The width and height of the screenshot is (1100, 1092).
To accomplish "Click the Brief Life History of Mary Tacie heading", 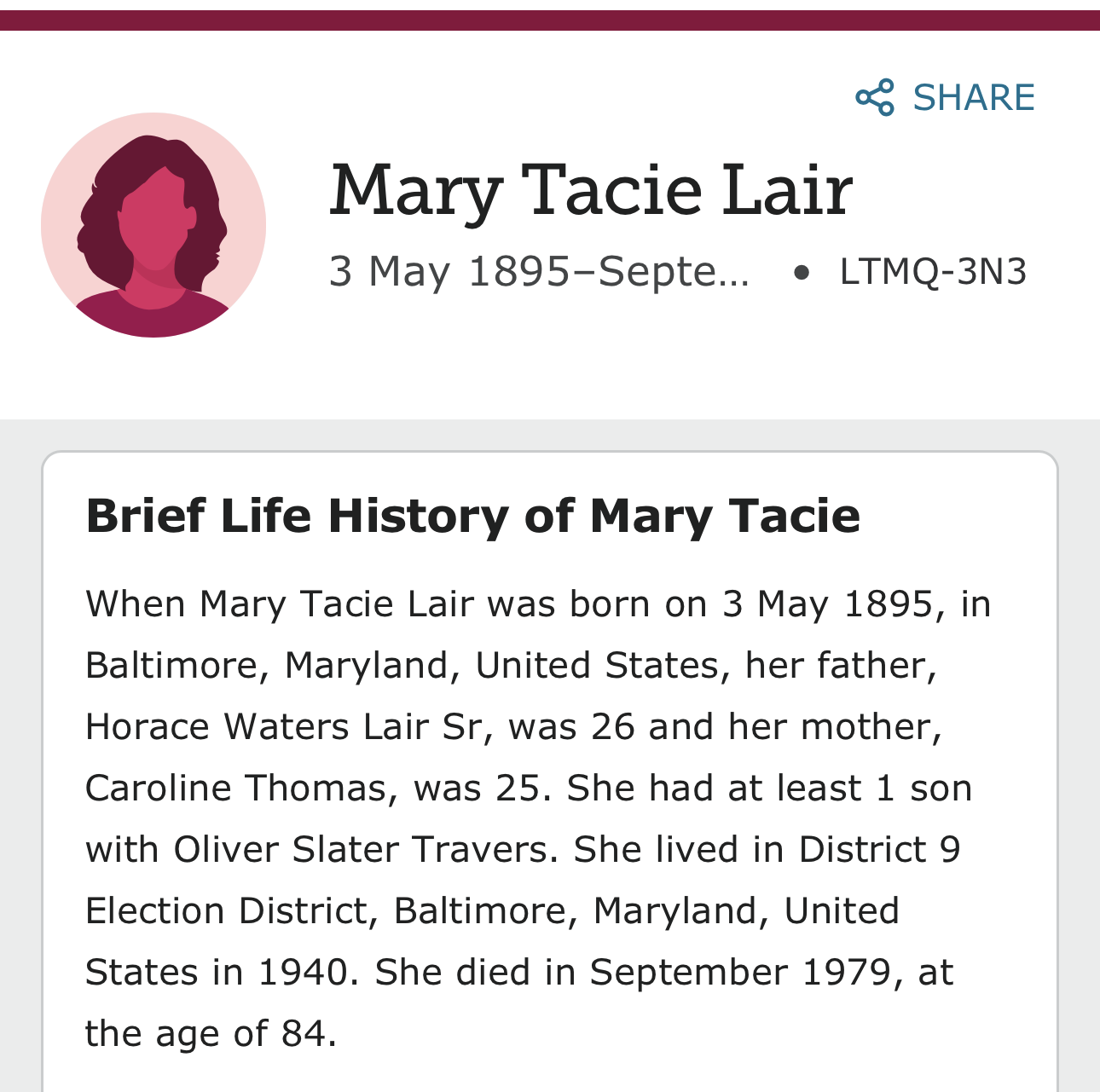I will pyautogui.click(x=473, y=516).
